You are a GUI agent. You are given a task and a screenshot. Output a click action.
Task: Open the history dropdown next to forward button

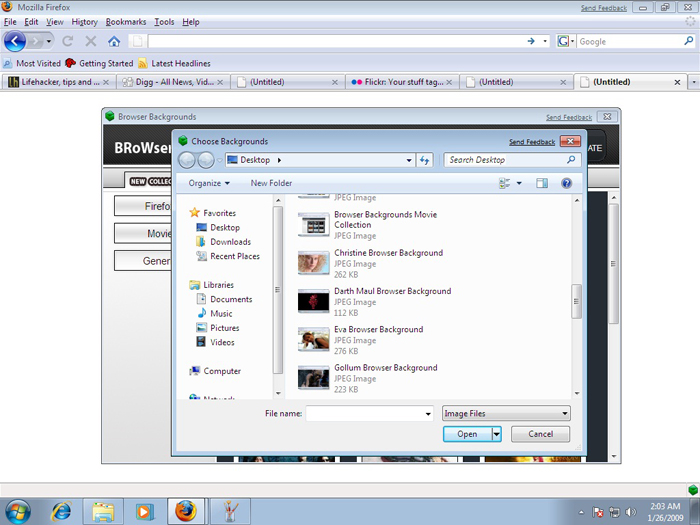click(x=49, y=42)
